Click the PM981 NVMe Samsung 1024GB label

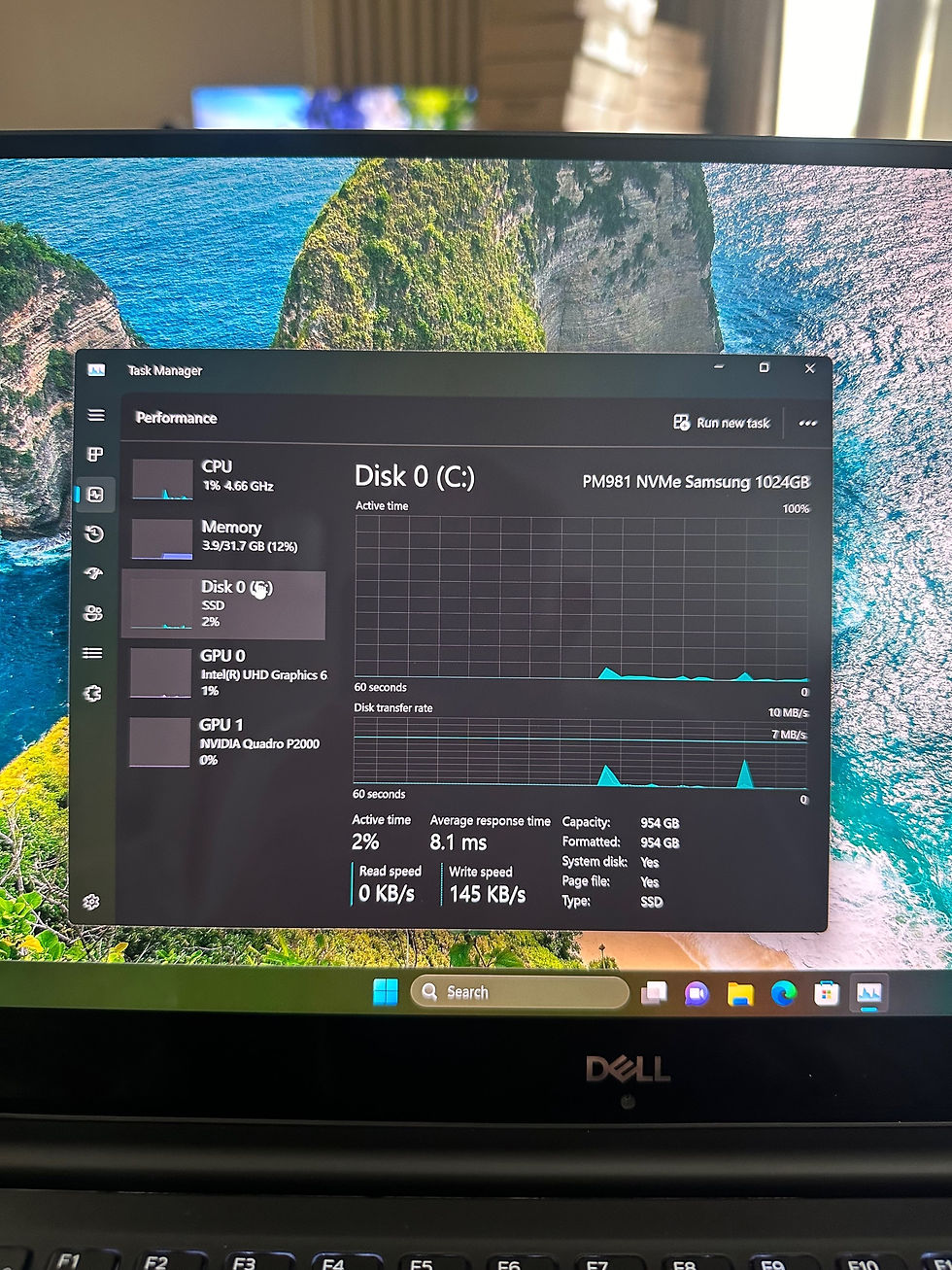pyautogui.click(x=696, y=482)
